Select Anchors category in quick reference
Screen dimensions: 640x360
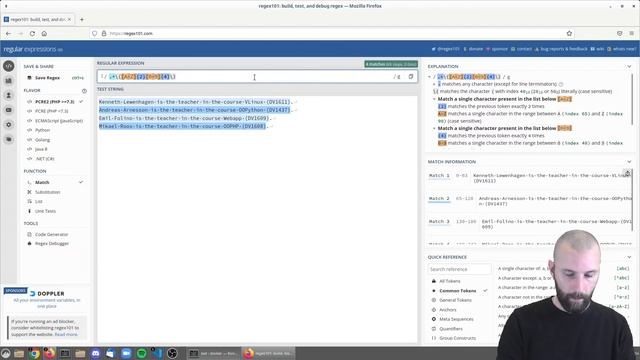pos(448,310)
